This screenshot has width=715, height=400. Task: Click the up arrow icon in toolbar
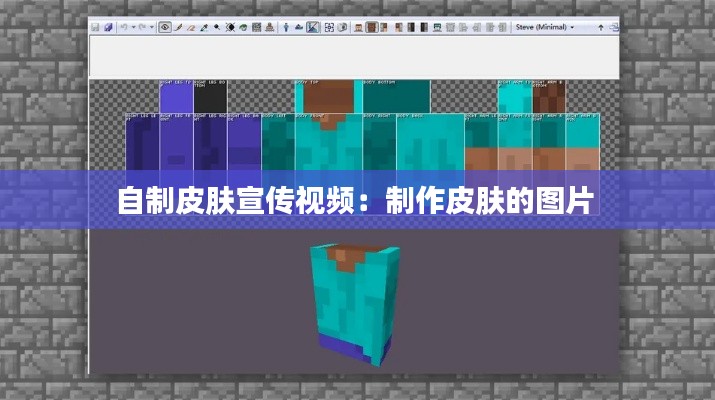(x=601, y=28)
